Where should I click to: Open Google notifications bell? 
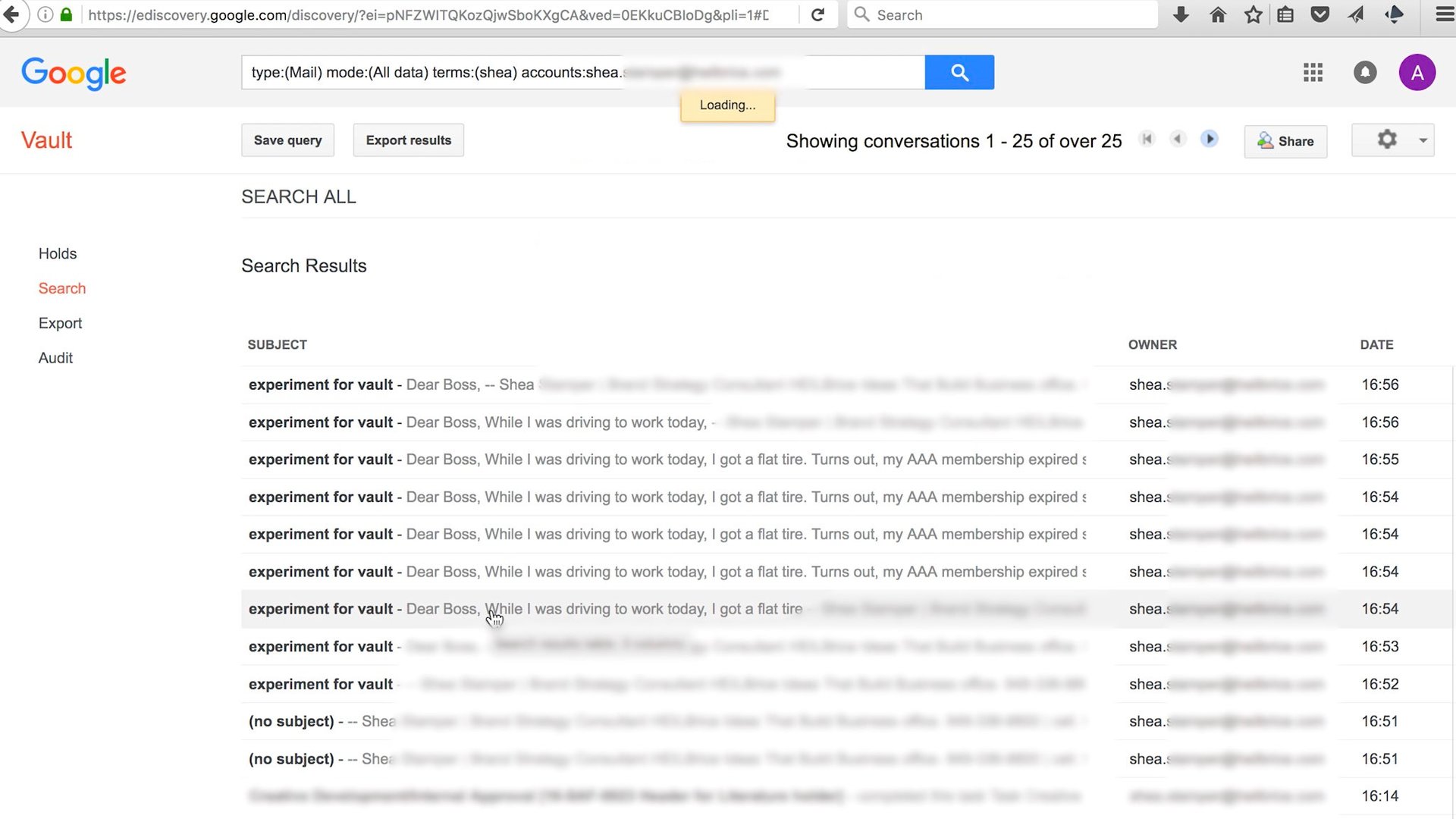tap(1365, 73)
